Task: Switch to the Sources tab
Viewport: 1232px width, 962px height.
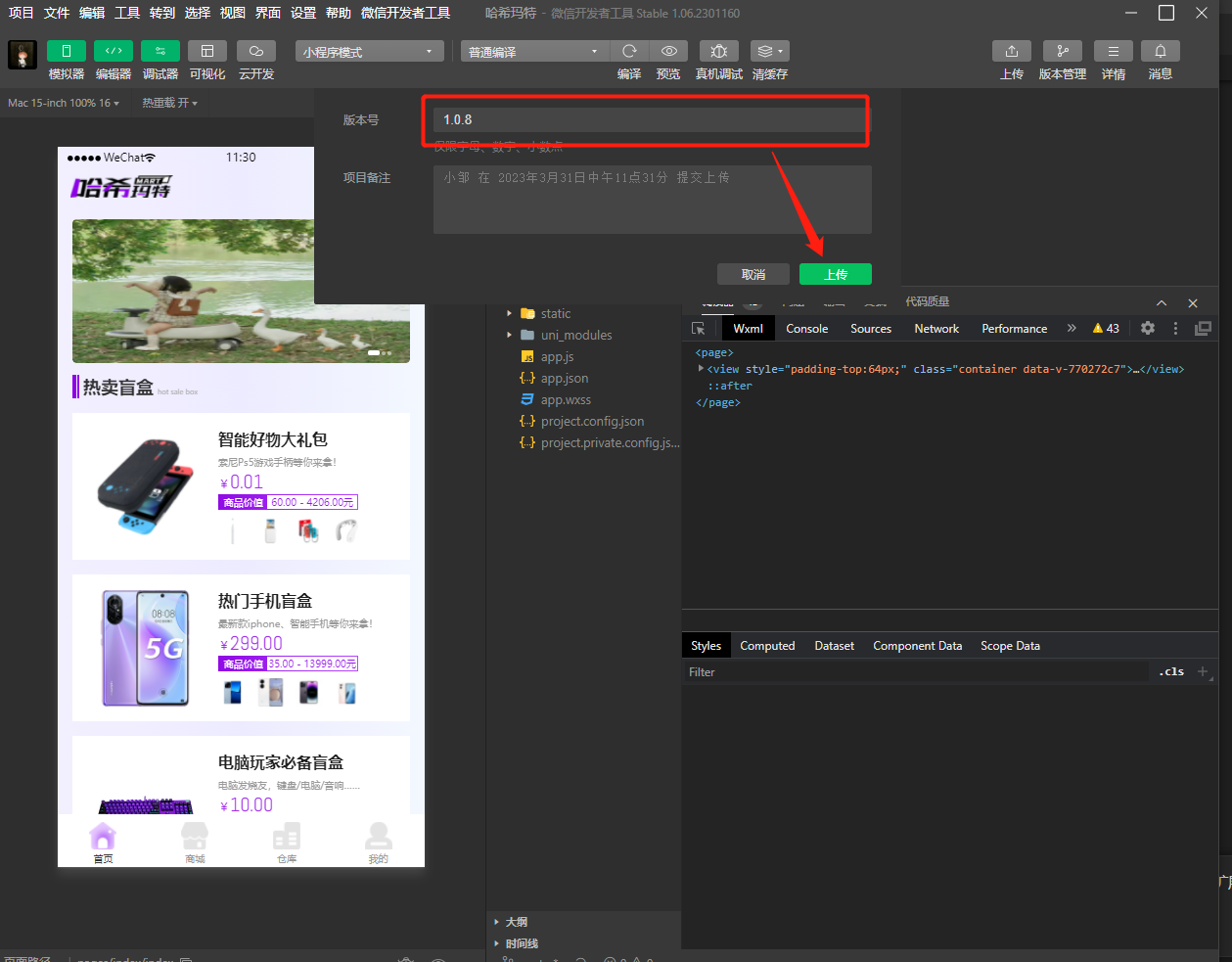Action: coord(871,329)
